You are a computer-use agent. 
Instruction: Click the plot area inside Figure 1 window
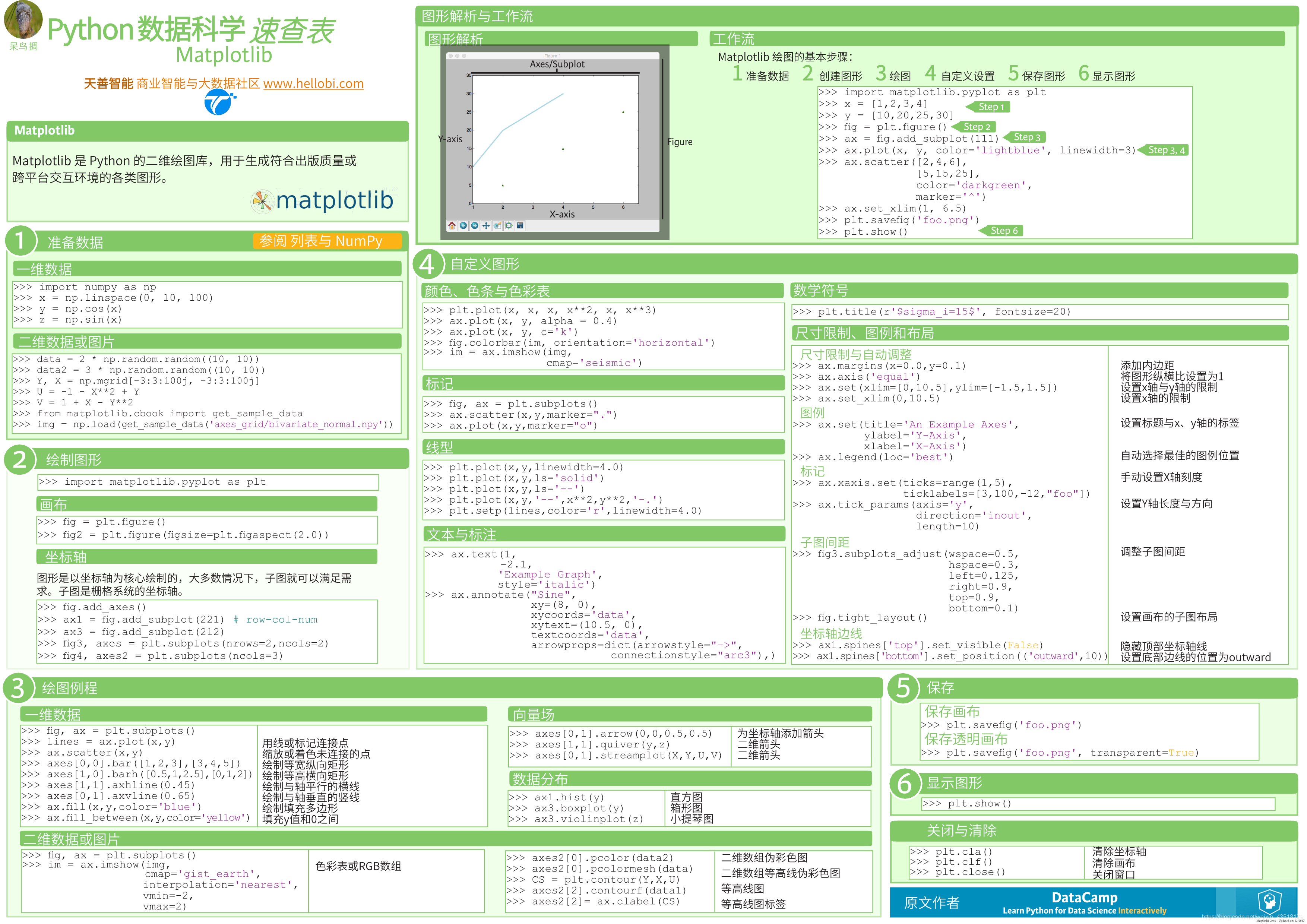click(556, 139)
